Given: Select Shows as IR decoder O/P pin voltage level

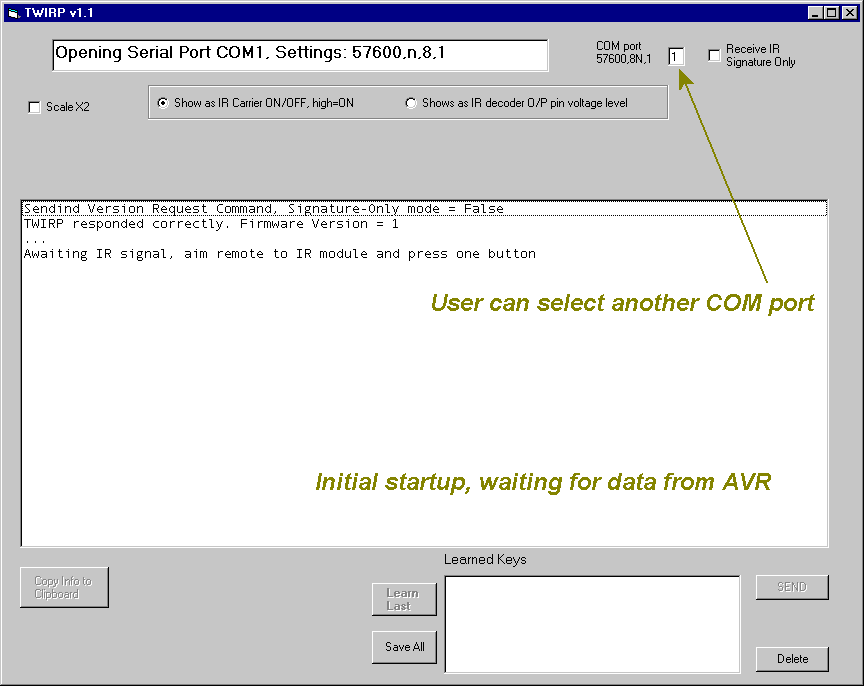Looking at the screenshot, I should click(411, 103).
